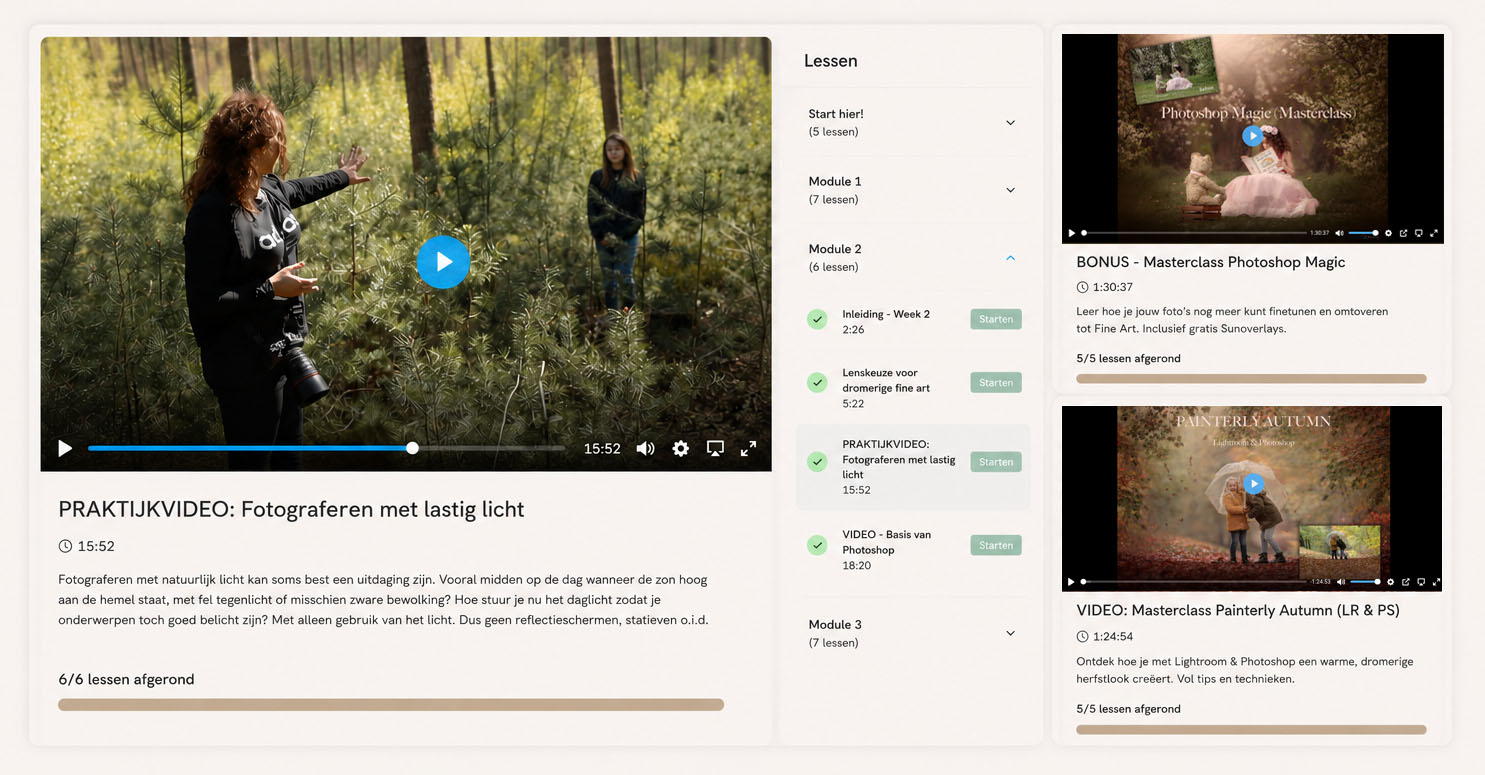
Task: Toggle completion check for Lenskeuze voor dromerige fine art
Action: pyautogui.click(x=817, y=382)
